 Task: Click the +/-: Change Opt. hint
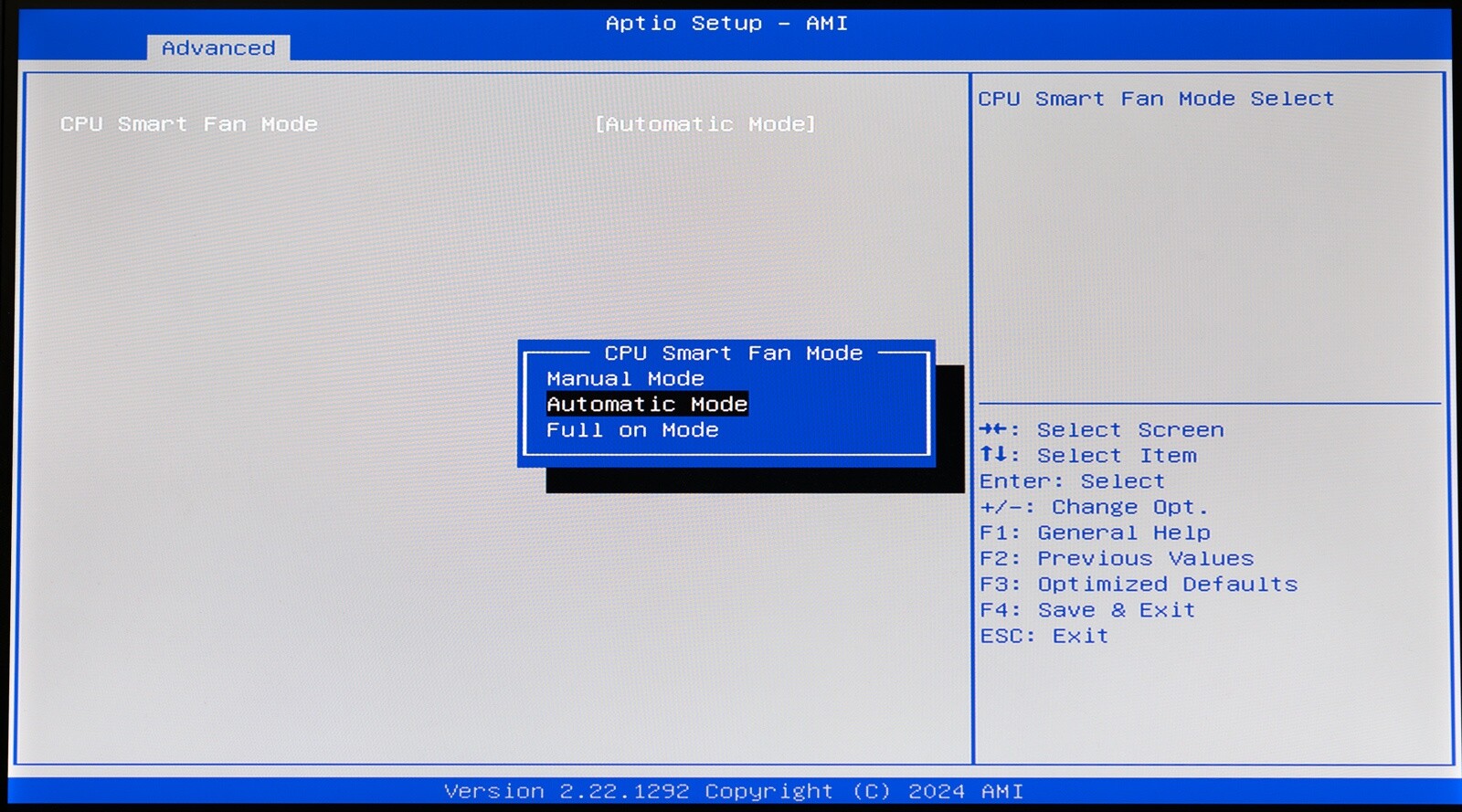click(1094, 507)
